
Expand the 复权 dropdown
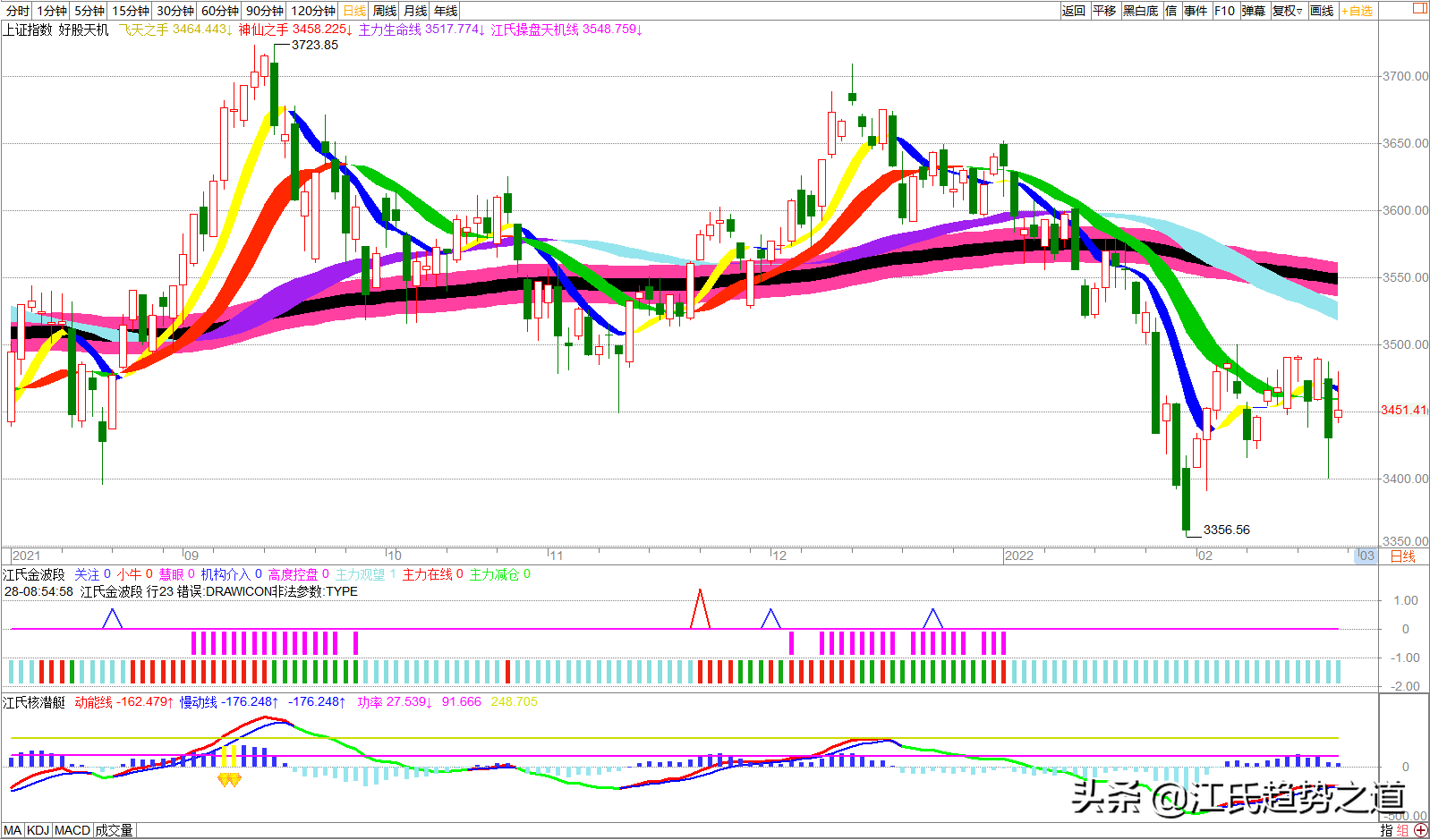click(1287, 11)
